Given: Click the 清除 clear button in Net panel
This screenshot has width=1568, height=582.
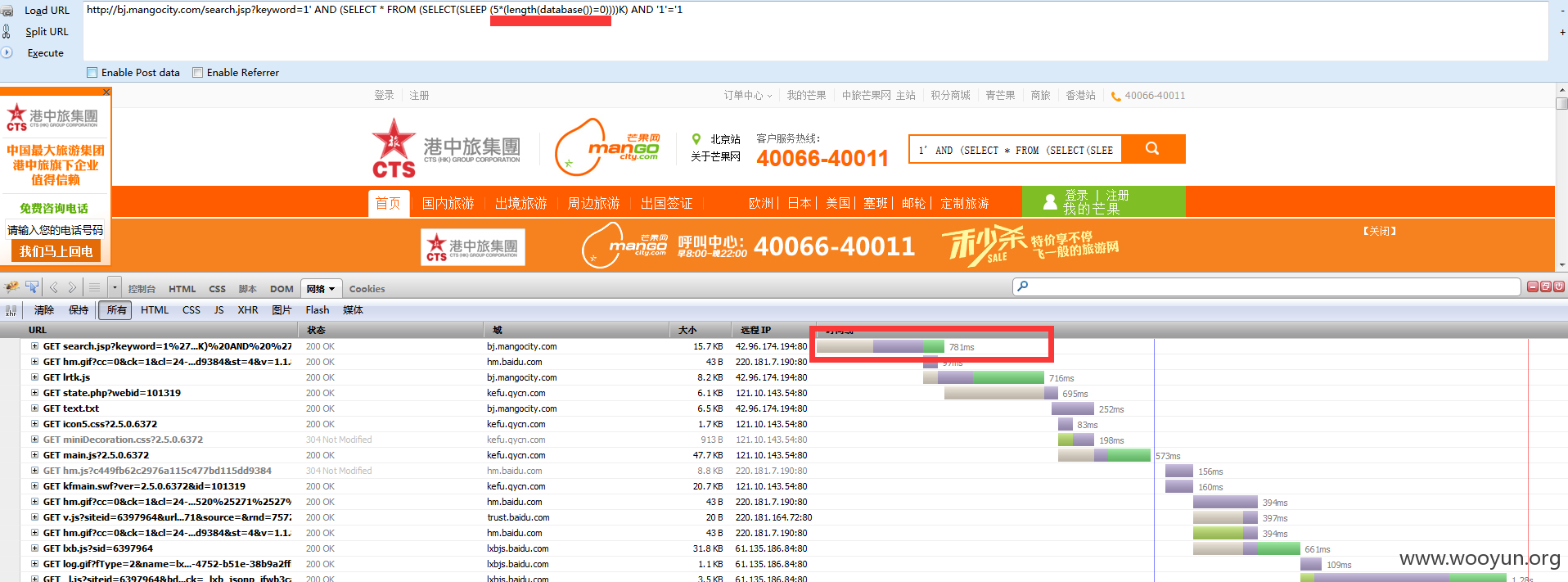Looking at the screenshot, I should [44, 310].
